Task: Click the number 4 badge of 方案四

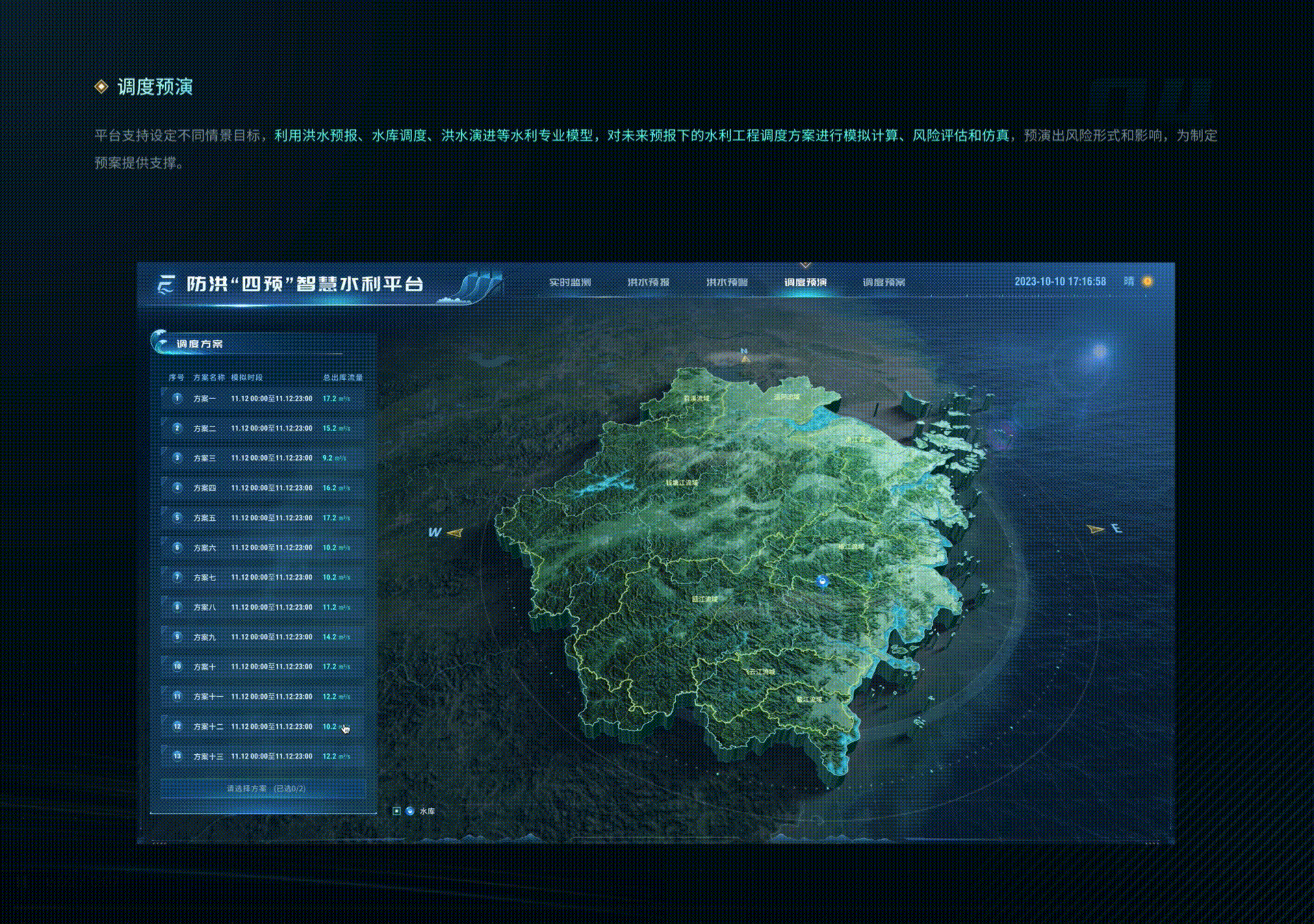Action: (177, 488)
